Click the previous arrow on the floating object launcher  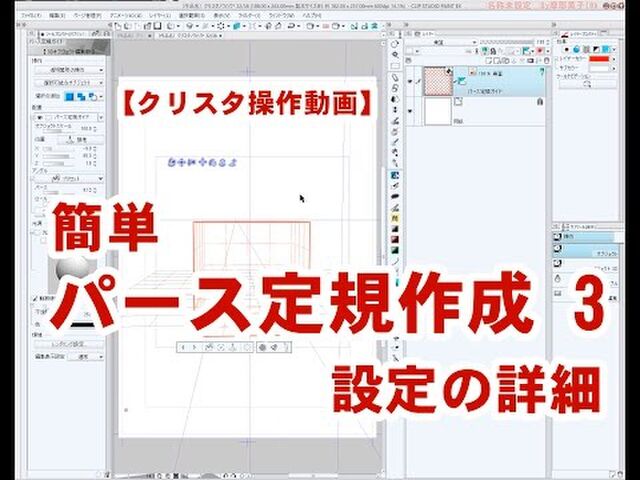click(x=184, y=347)
